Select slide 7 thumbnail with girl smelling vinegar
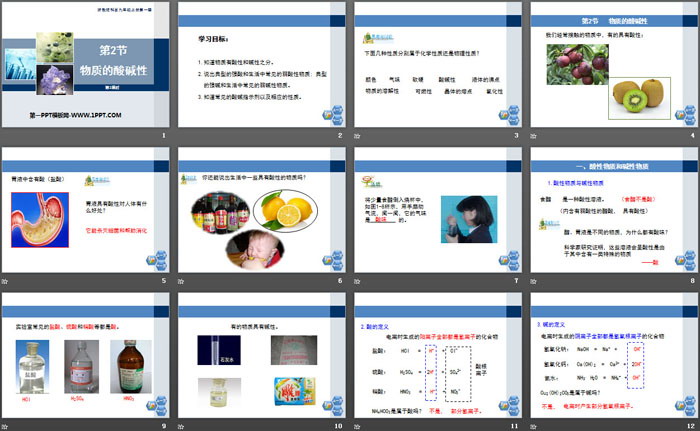Screen dimensions: 700x431 point(438,210)
